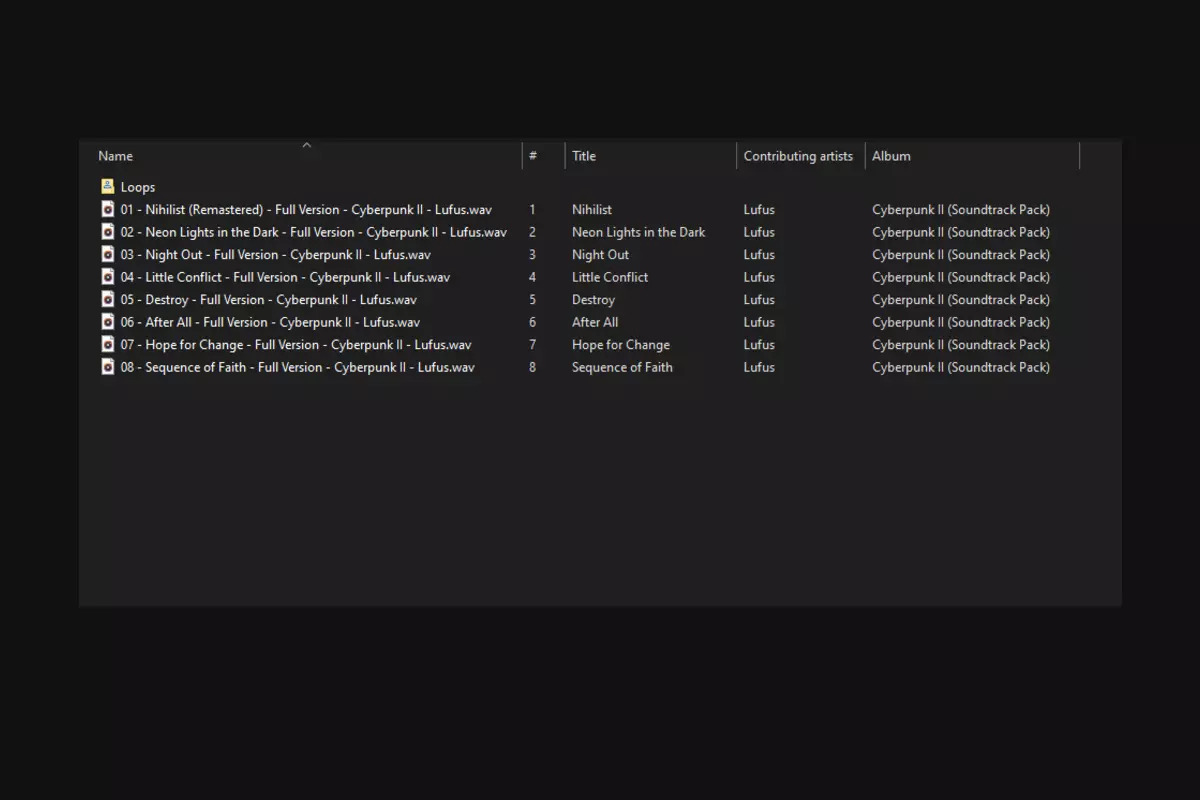Select file name '03 - Night Out - Full Version'
The width and height of the screenshot is (1200, 800).
point(276,255)
